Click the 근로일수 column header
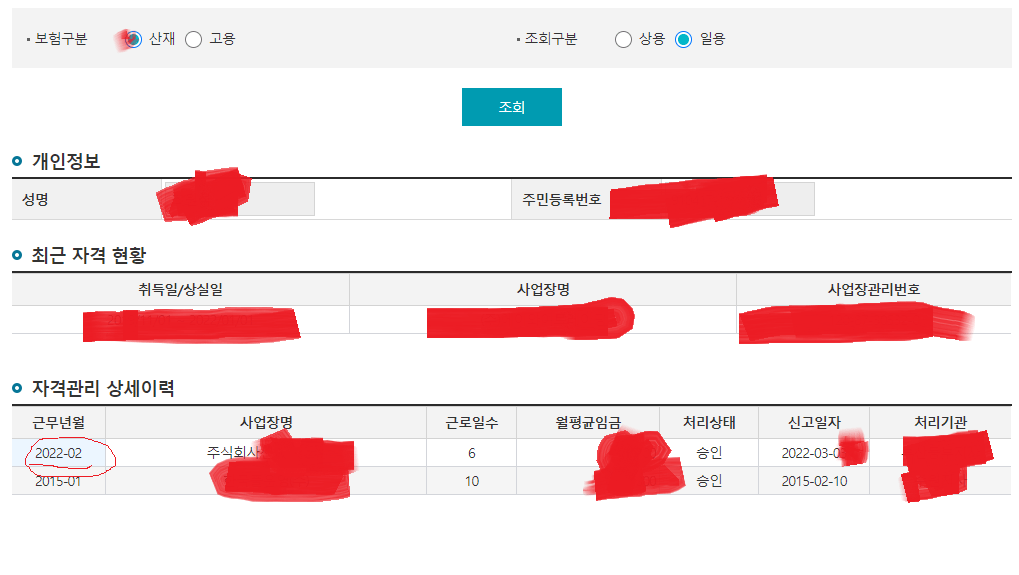 coord(472,423)
